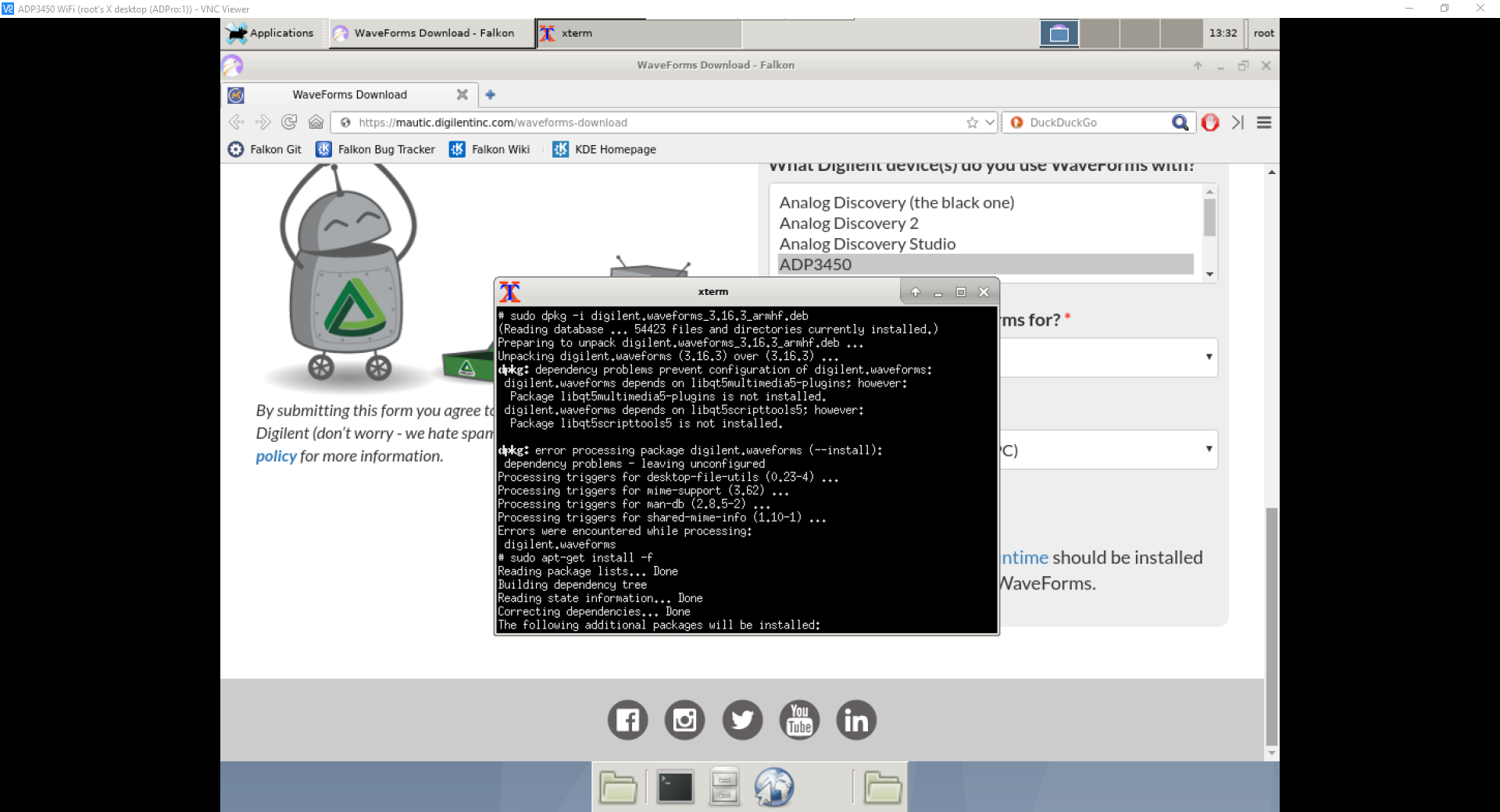Go back using Falkon's back arrow

[x=236, y=123]
